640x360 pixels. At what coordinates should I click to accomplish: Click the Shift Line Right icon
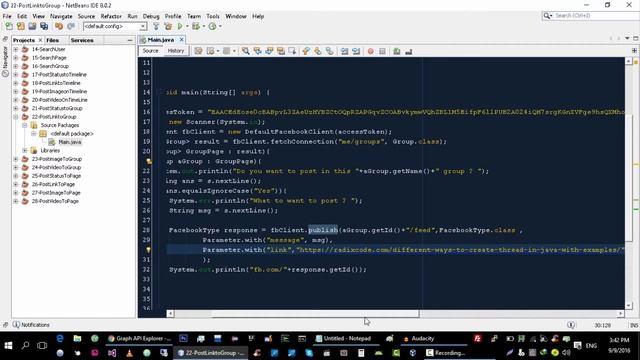356,51
